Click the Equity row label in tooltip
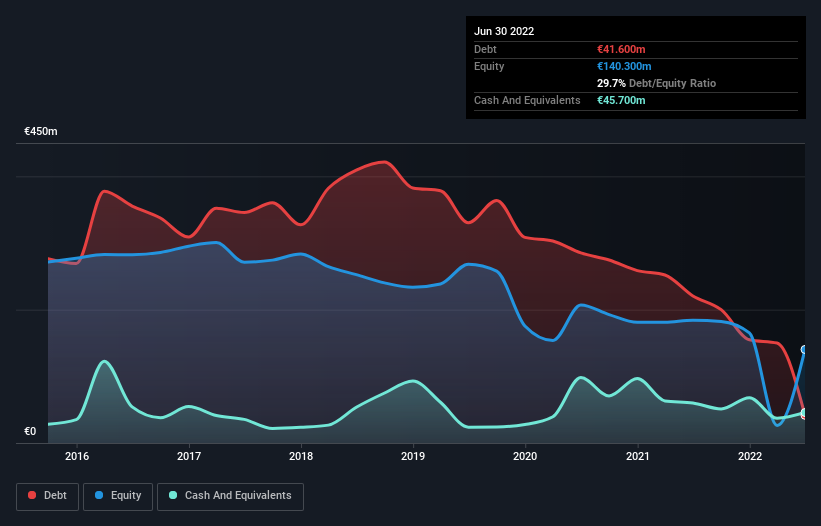Viewport: 821px width, 526px height. click(x=489, y=66)
